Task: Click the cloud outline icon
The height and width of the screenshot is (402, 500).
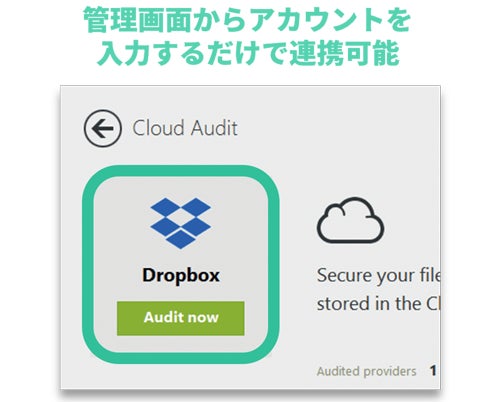Action: click(x=350, y=220)
